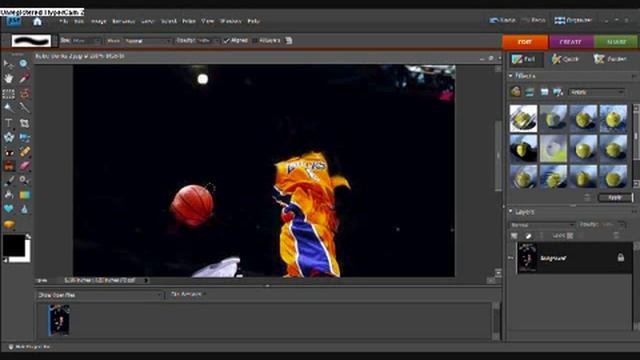The image size is (640, 360).
Task: Toggle the Aligned checkbox
Action: pyautogui.click(x=227, y=41)
